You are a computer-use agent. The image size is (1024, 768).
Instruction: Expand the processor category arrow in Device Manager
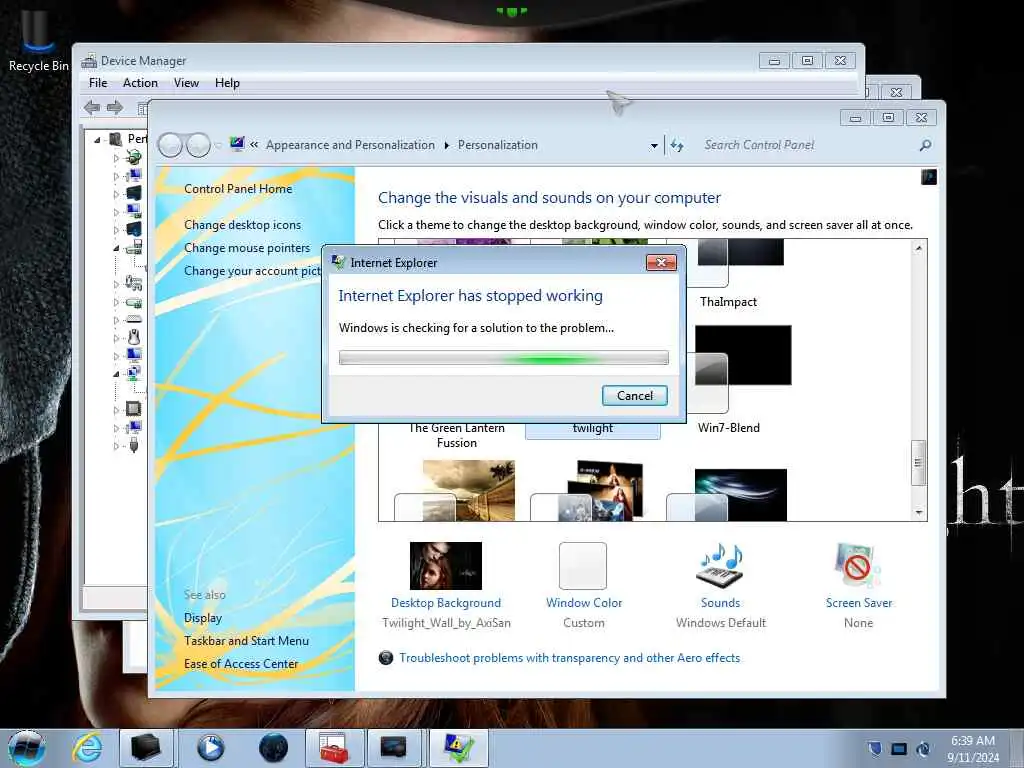[116, 409]
